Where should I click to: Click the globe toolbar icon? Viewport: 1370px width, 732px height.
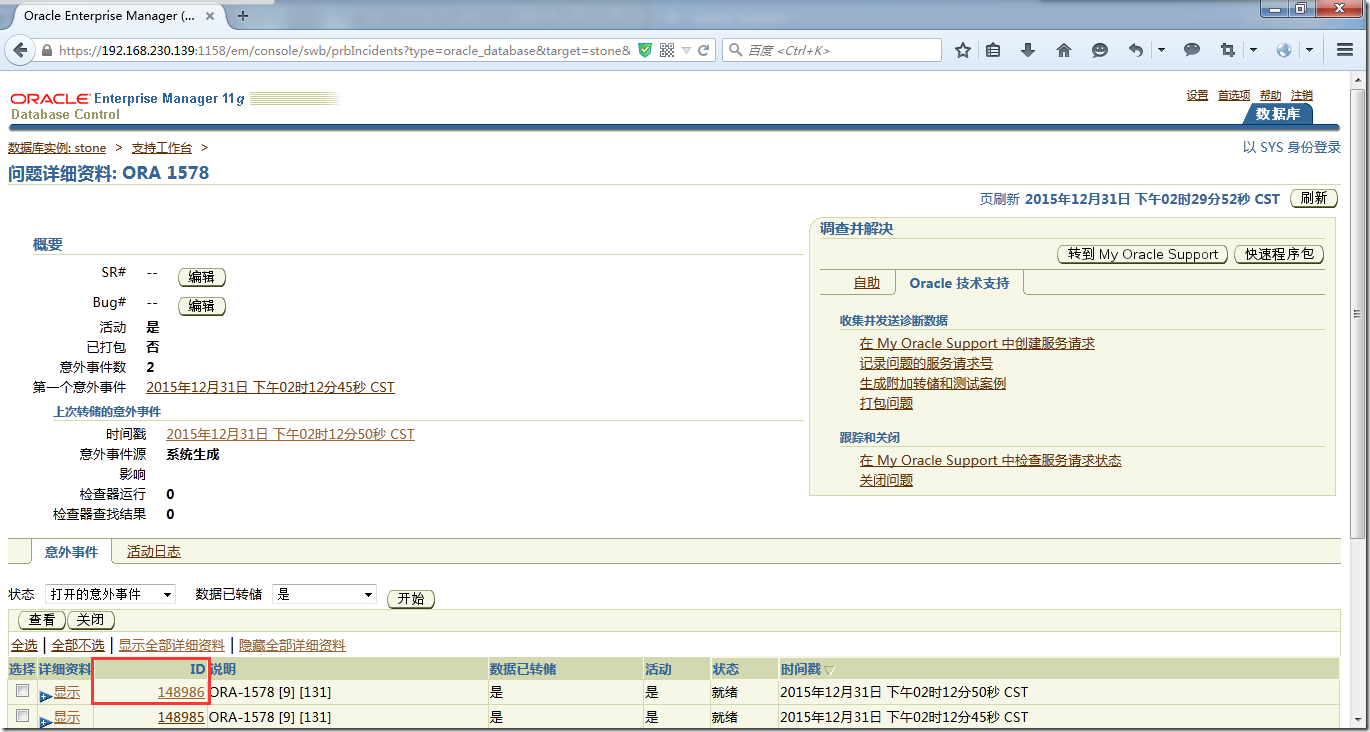click(1284, 50)
